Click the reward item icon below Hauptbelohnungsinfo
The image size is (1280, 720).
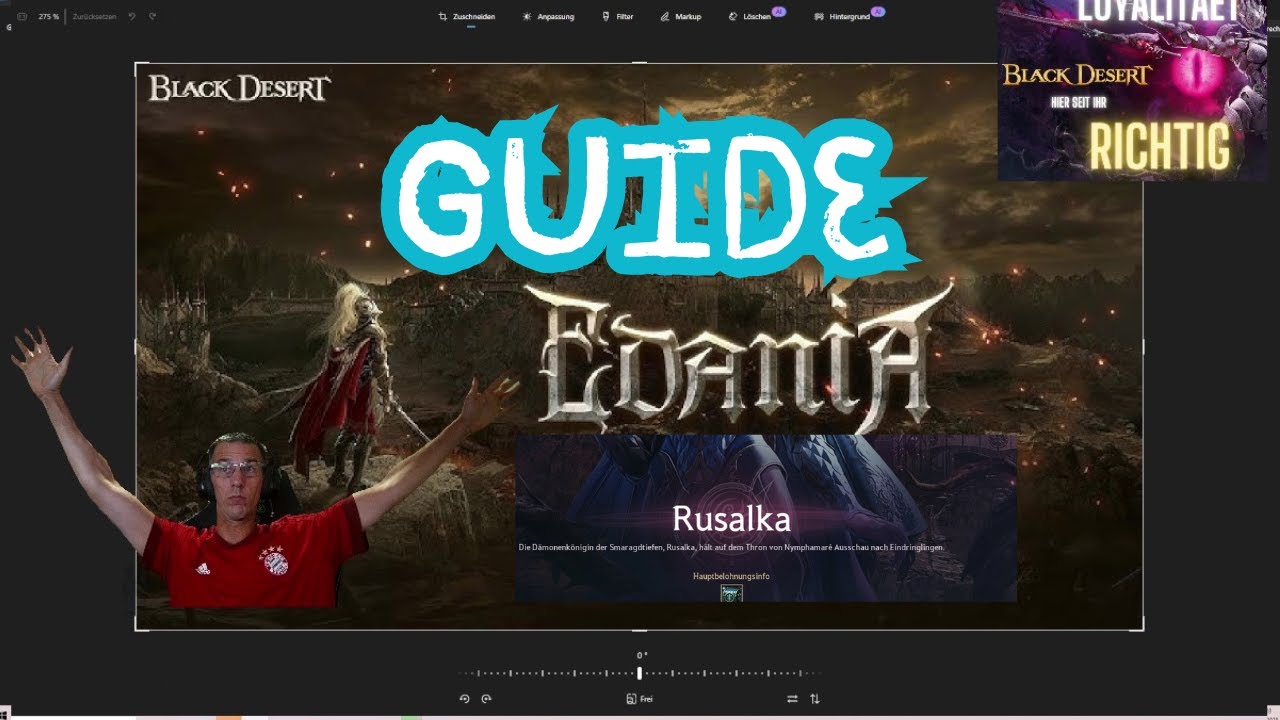pyautogui.click(x=731, y=593)
